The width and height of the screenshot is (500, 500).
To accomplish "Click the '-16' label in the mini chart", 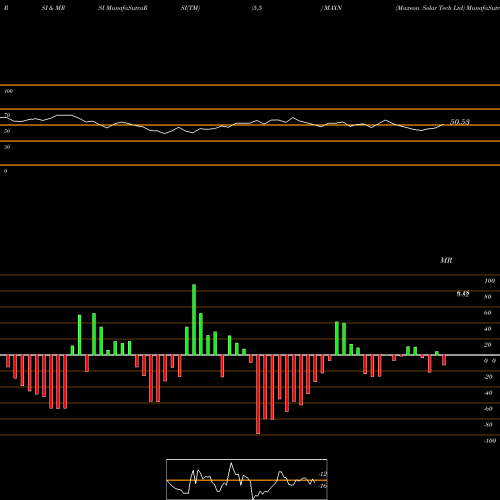I will coord(322,486).
